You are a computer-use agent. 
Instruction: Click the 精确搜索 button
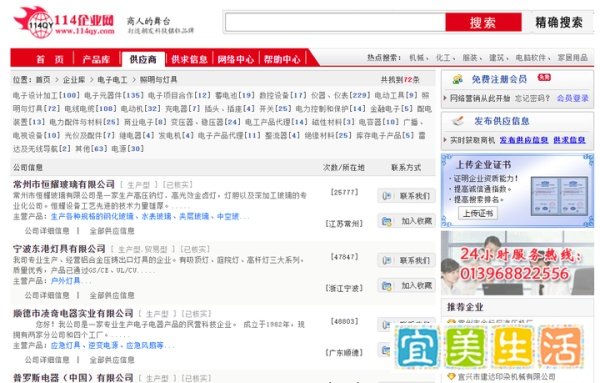[x=559, y=22]
